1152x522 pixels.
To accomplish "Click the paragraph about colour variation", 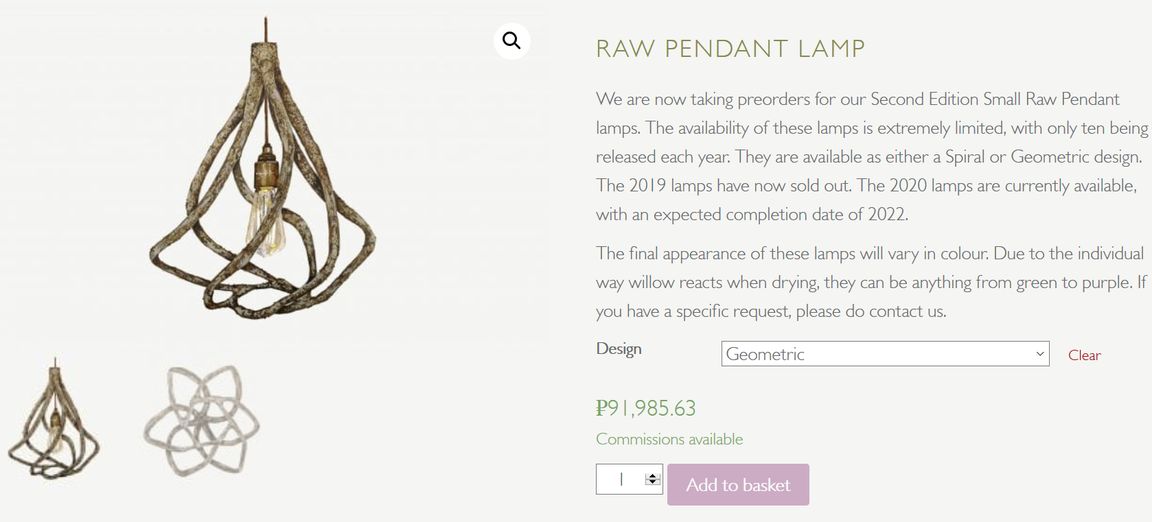I will (870, 282).
